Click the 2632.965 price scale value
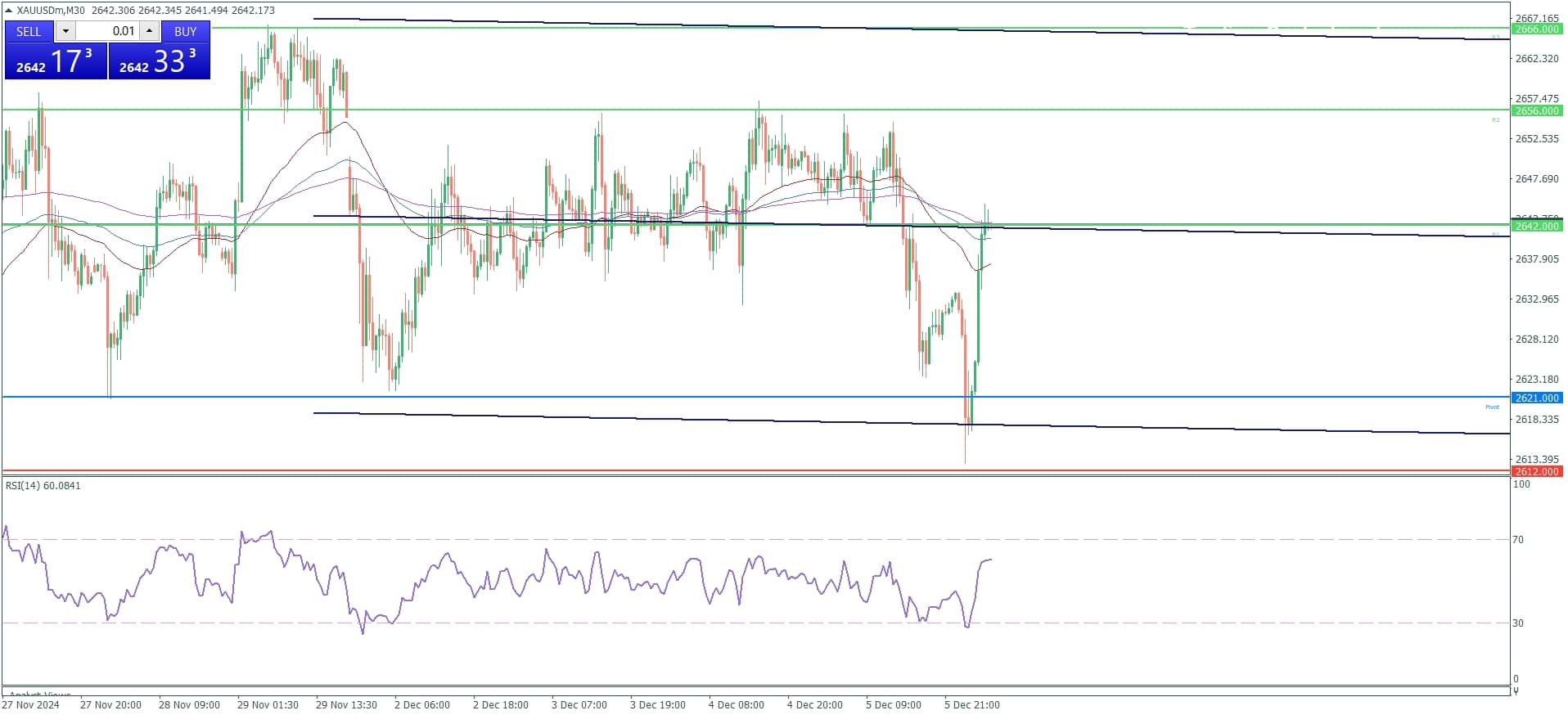Viewport: 1568px width, 715px height. coord(1537,299)
